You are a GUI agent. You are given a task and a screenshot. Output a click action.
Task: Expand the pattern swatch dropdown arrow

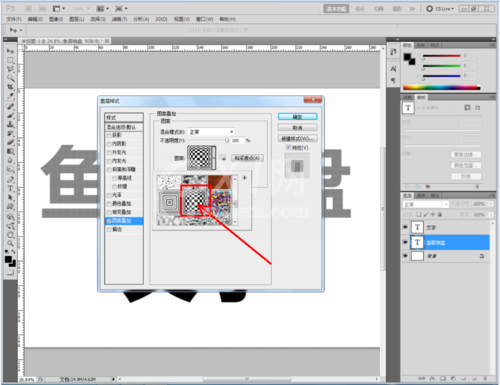point(214,158)
